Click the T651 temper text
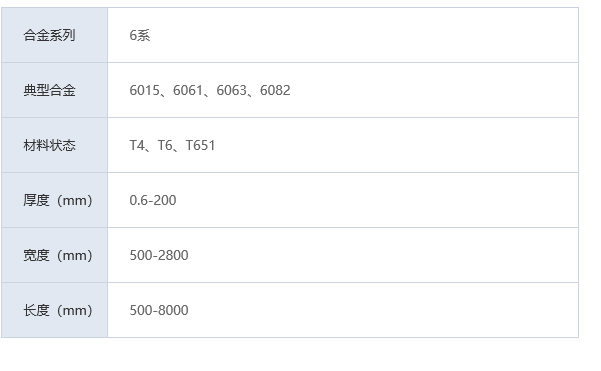The image size is (601, 371). coord(200,145)
